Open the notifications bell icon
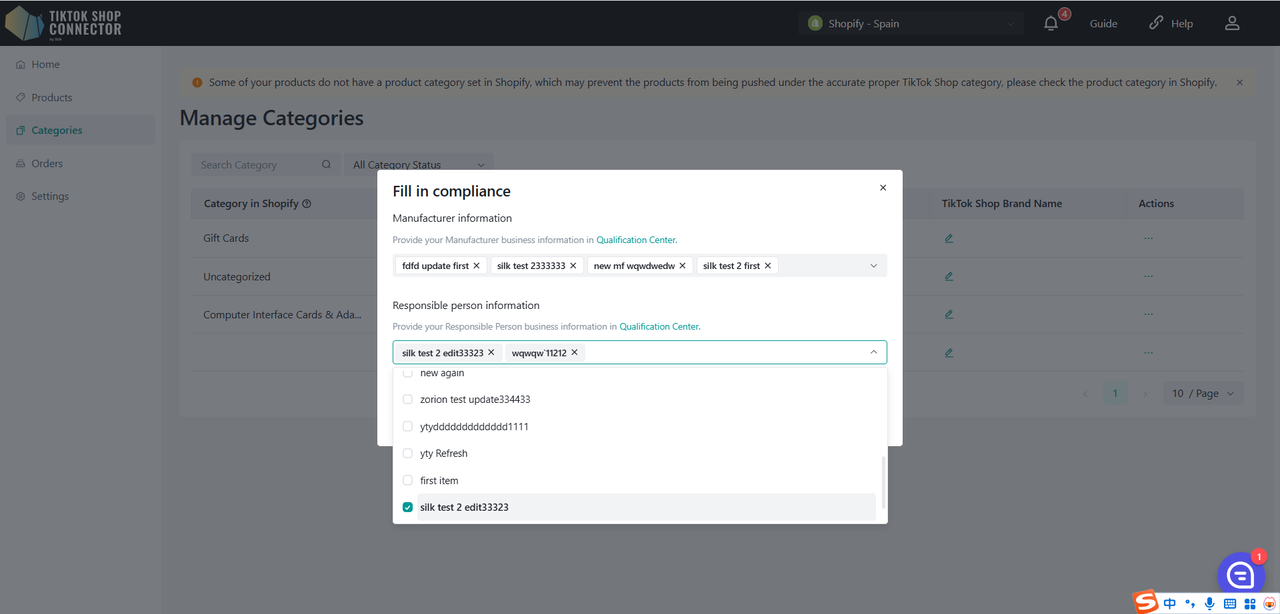Image resolution: width=1280 pixels, height=614 pixels. tap(1051, 23)
